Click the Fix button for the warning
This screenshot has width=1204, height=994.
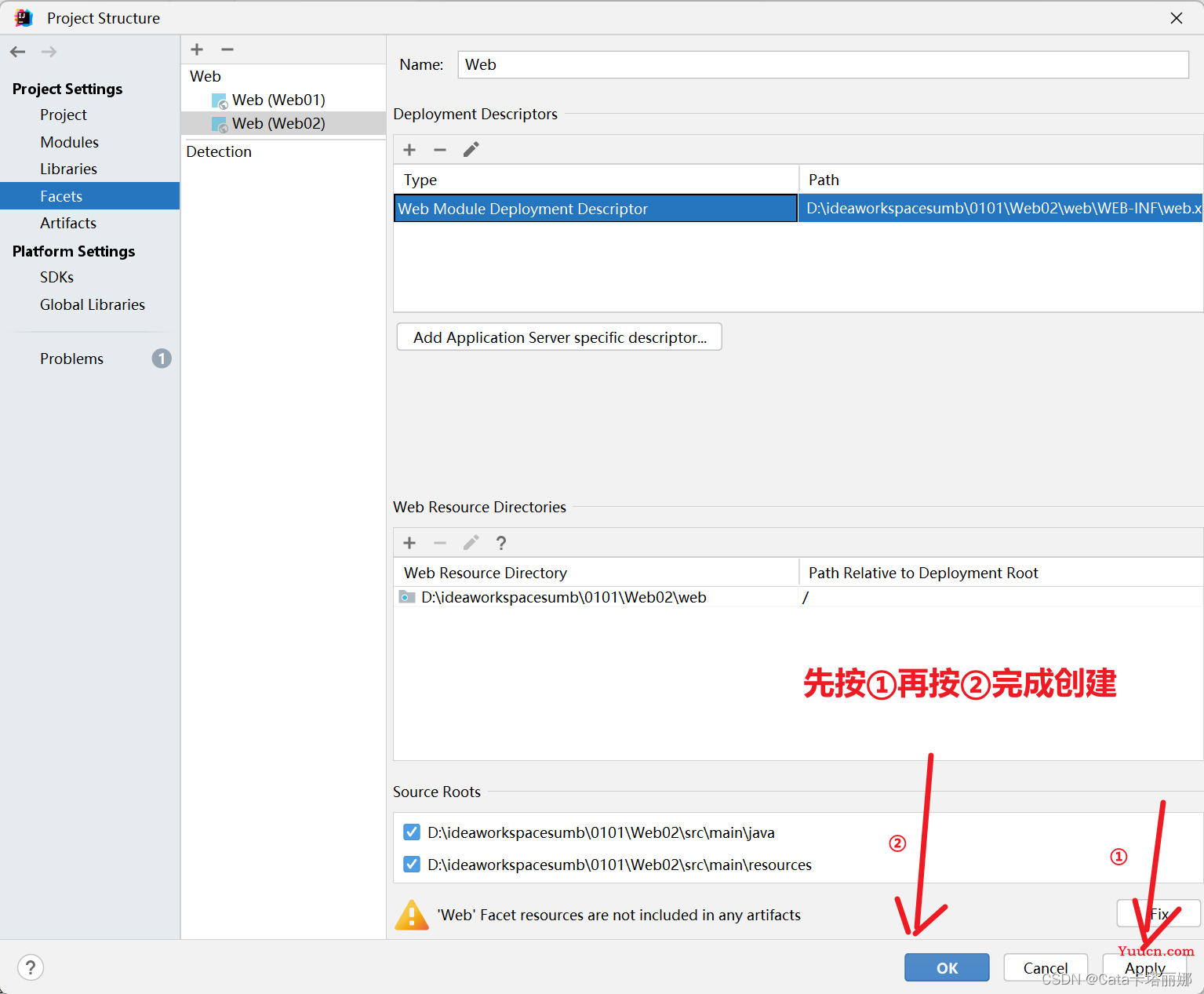tap(1159, 914)
